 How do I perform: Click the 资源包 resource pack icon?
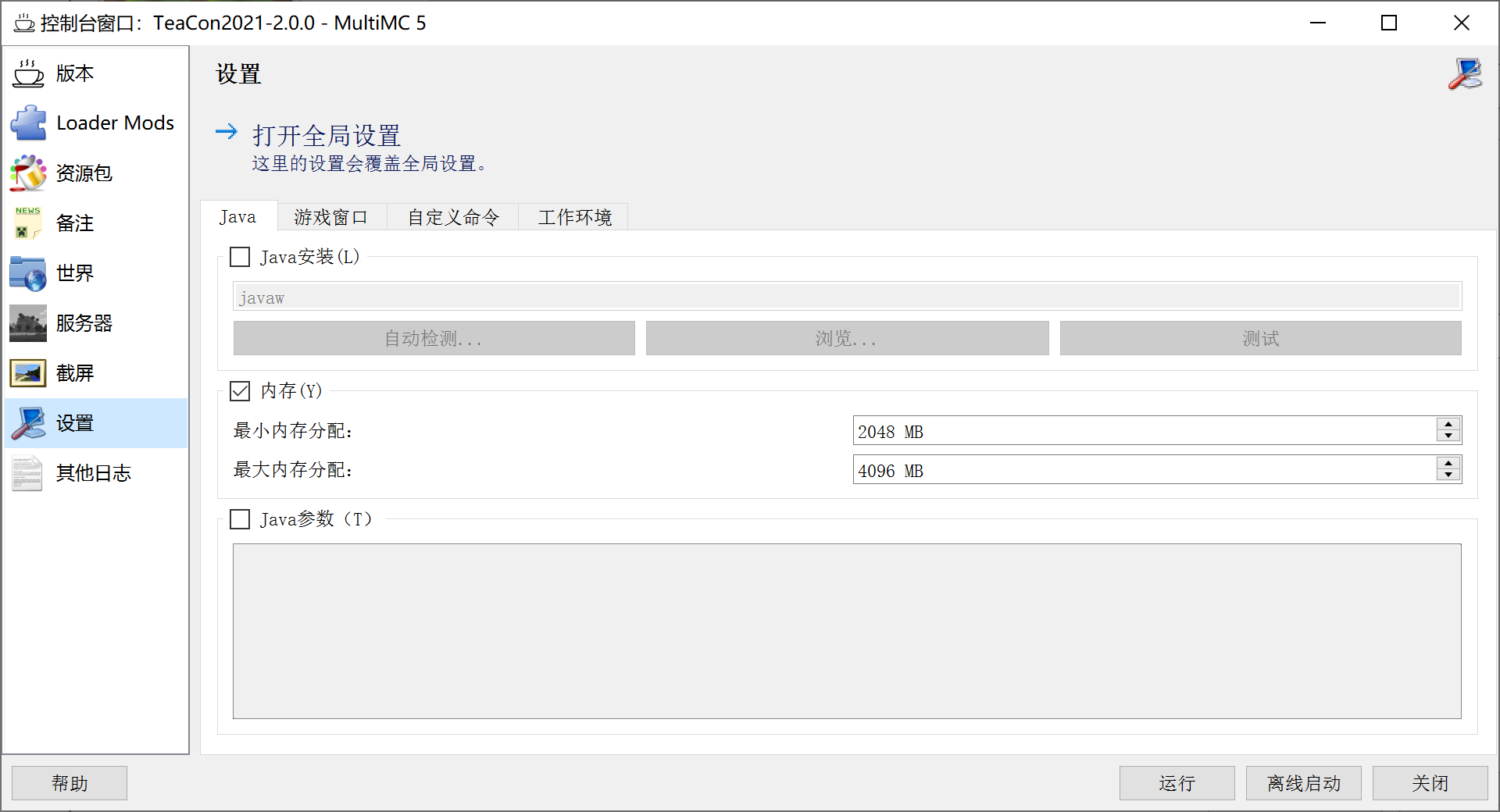tap(28, 173)
